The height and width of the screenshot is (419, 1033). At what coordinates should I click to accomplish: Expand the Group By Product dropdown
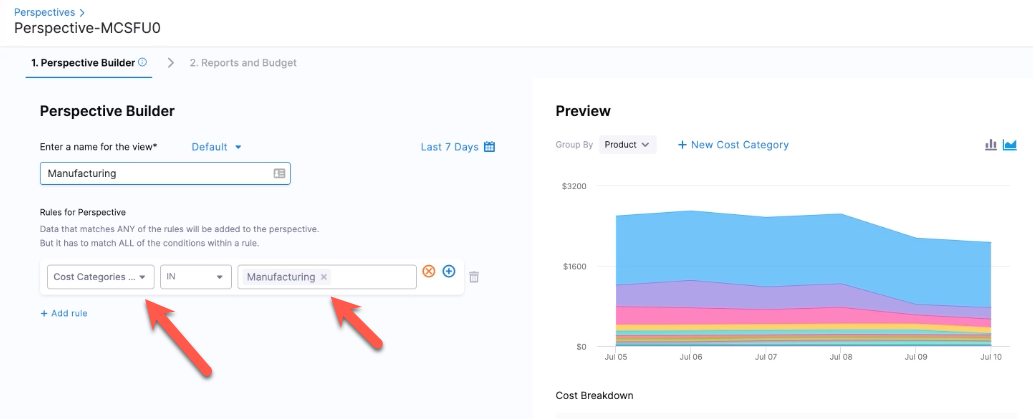628,145
